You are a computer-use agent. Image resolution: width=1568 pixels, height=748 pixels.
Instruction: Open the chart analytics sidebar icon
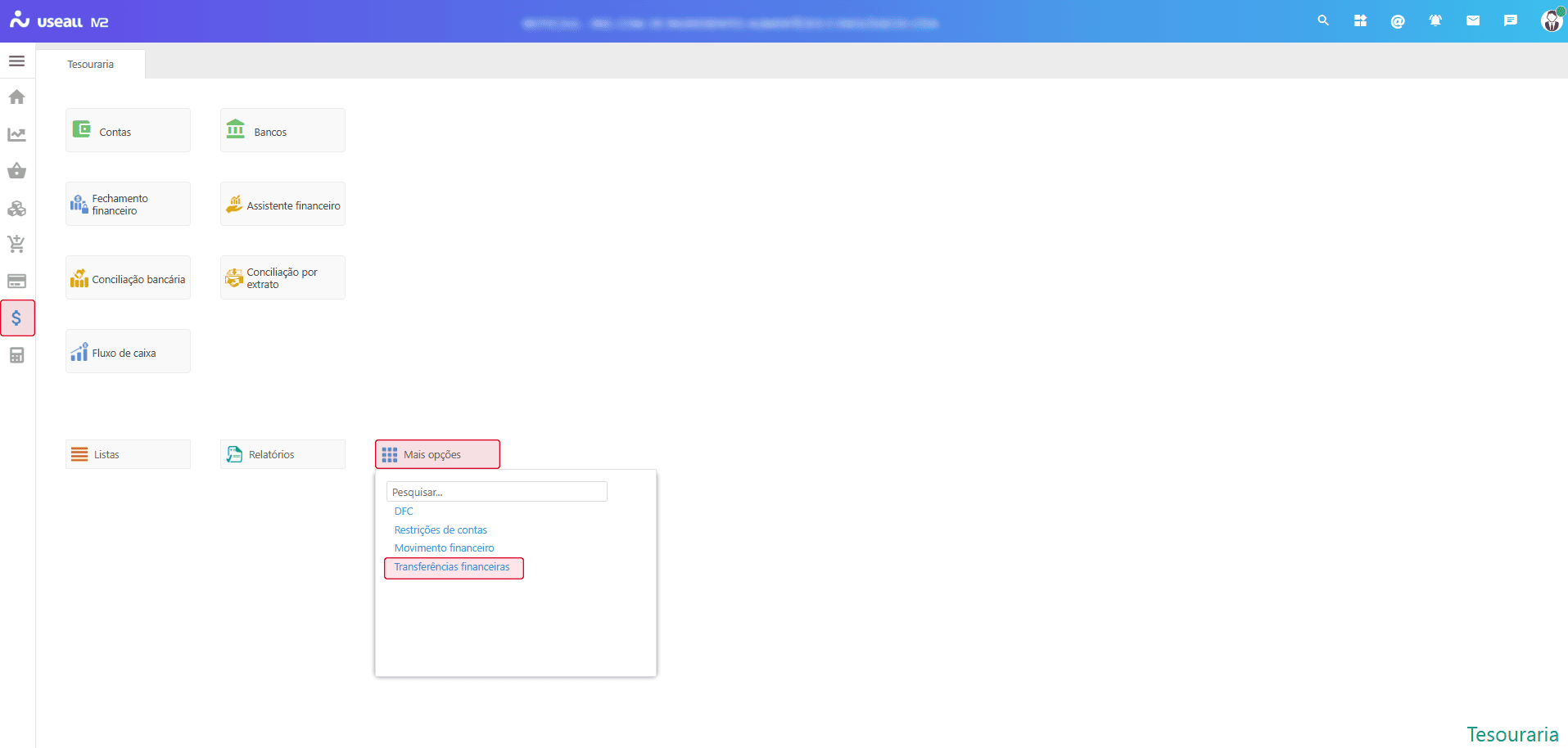(x=16, y=134)
